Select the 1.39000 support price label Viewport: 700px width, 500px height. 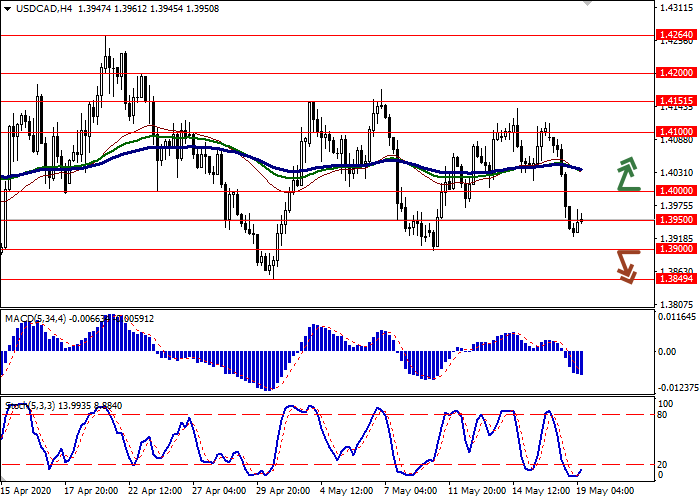tap(676, 248)
